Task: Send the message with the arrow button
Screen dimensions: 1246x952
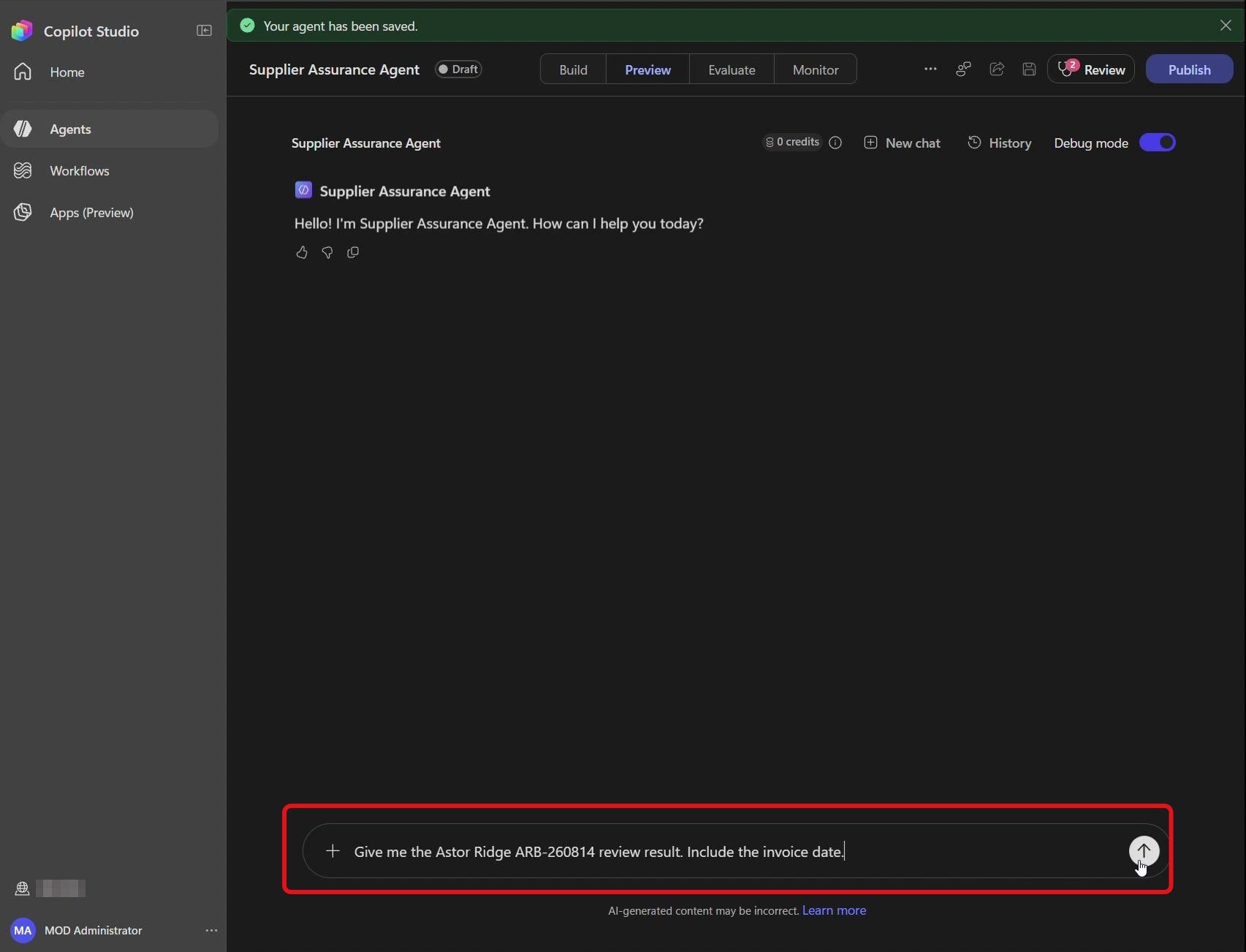Action: coord(1144,851)
